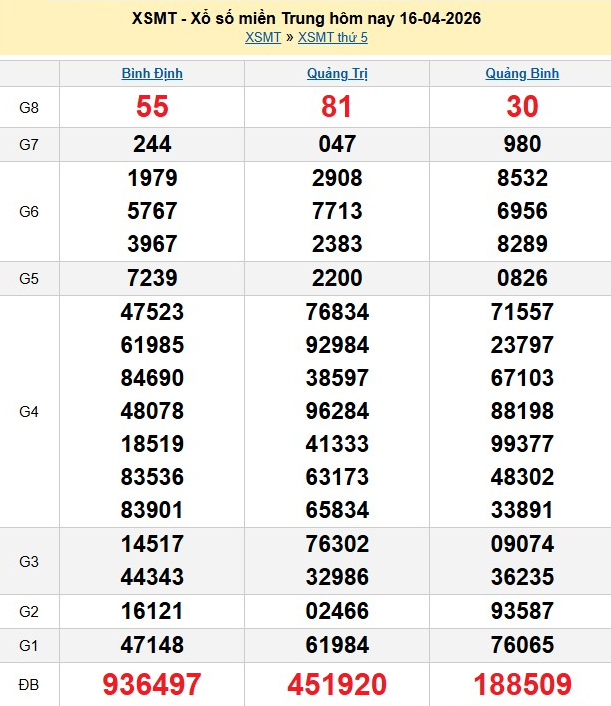Click the ĐB row label
The image size is (611, 706).
pyautogui.click(x=29, y=684)
